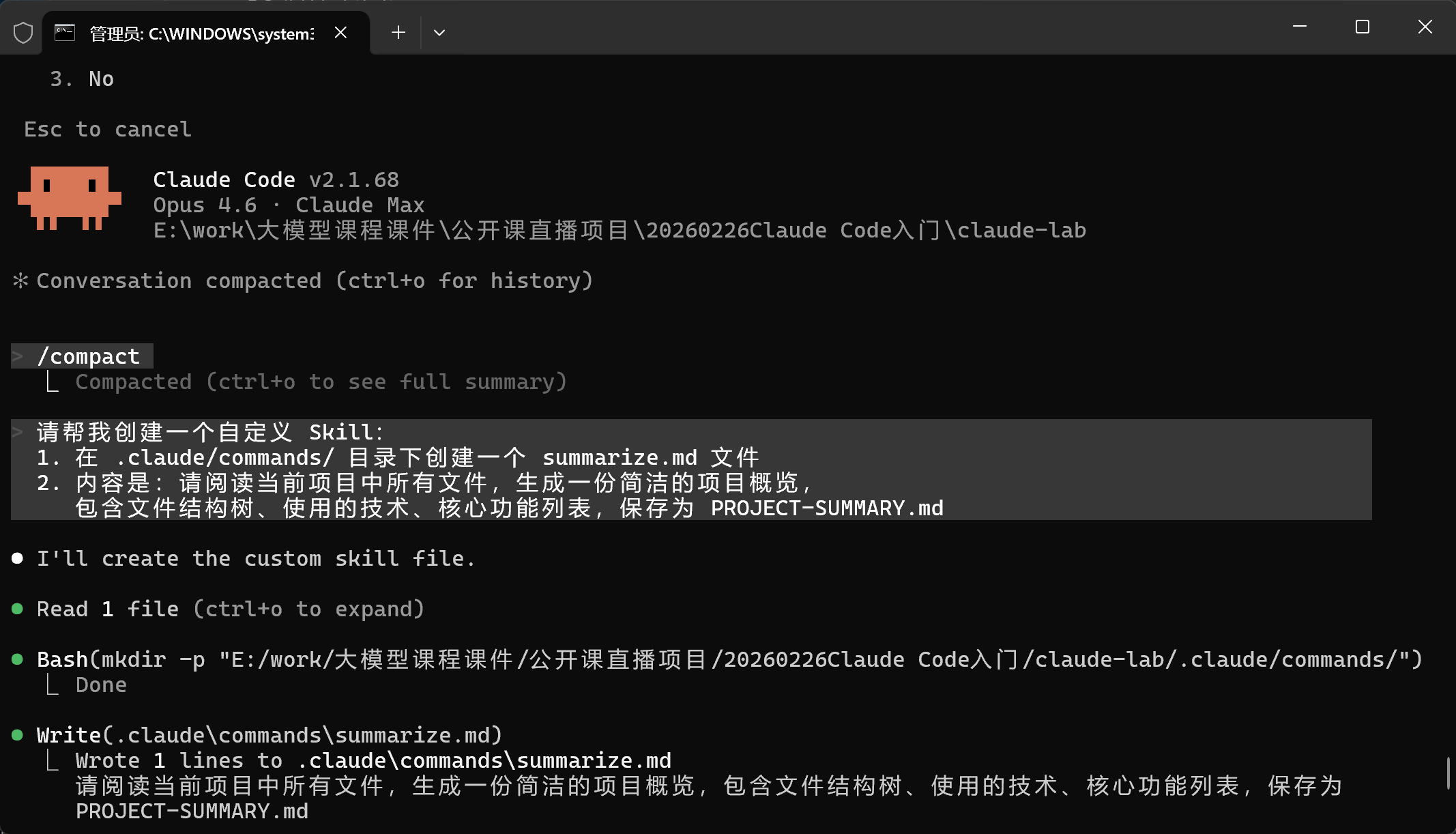Image resolution: width=1456 pixels, height=834 pixels.
Task: Click the Bash mkdir -p command line
Action: 730,660
